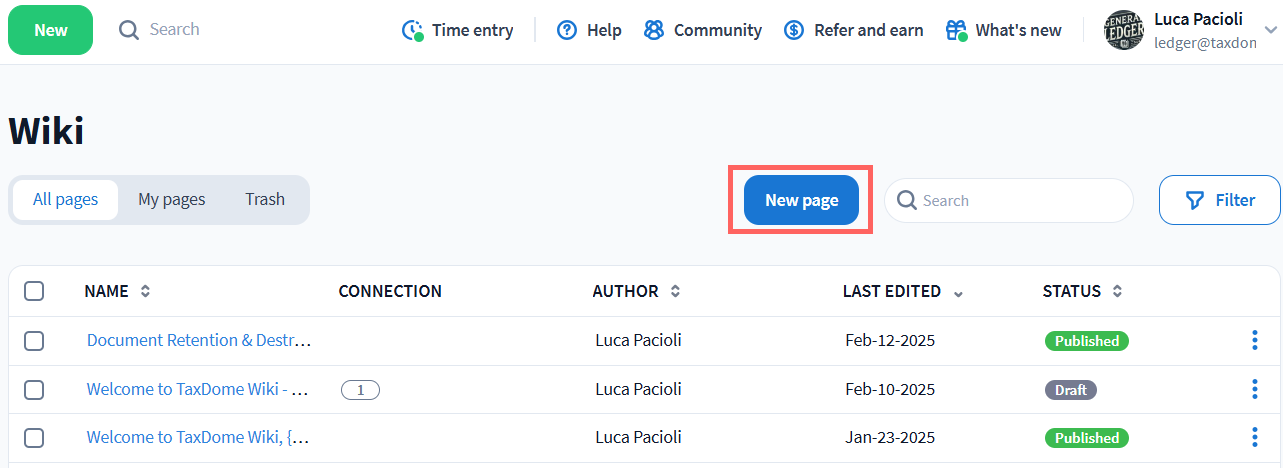This screenshot has width=1283, height=468.
Task: Sort pages by the Status column arrows
Action: click(1117, 292)
